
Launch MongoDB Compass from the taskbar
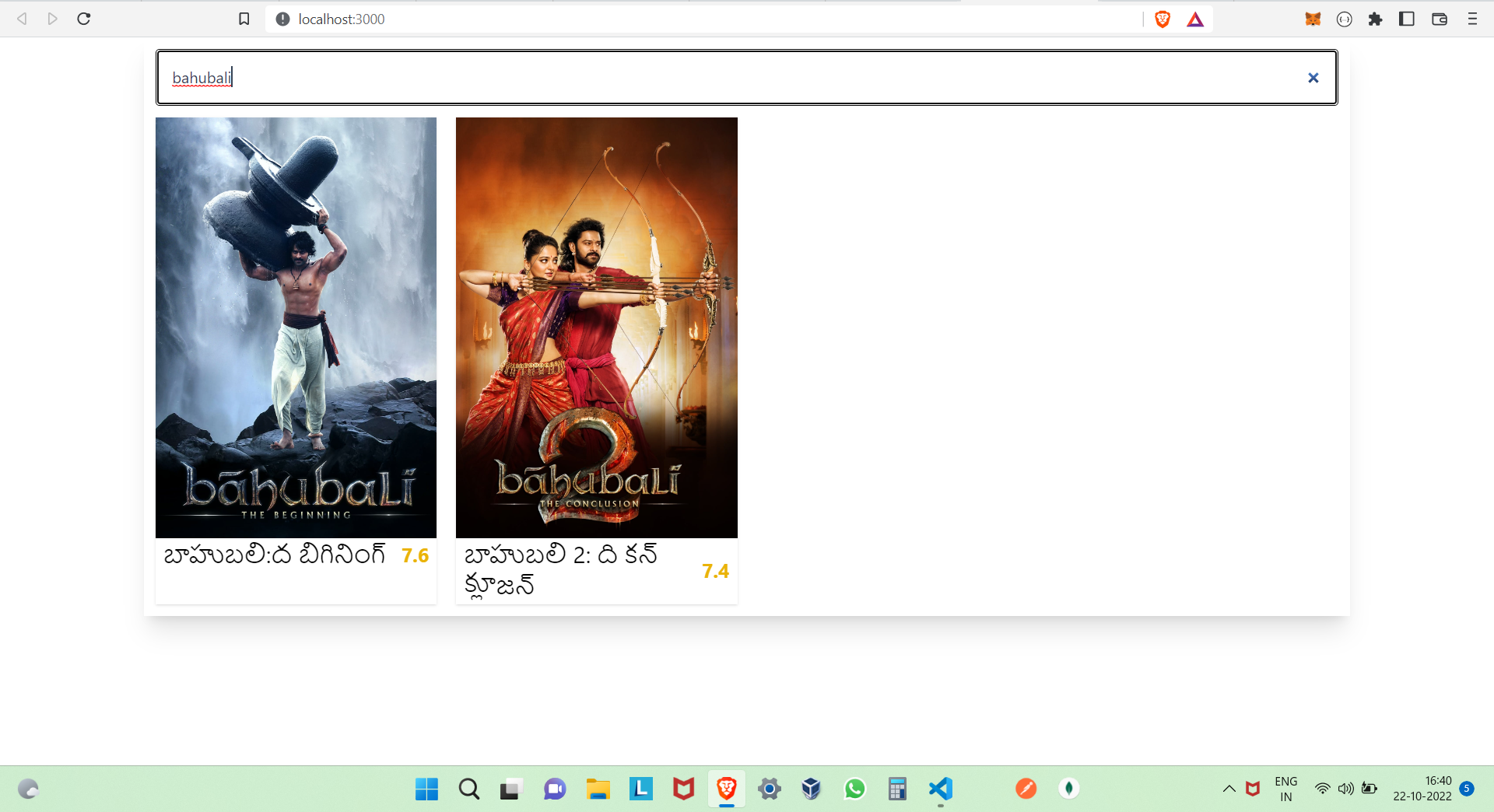tap(1069, 789)
